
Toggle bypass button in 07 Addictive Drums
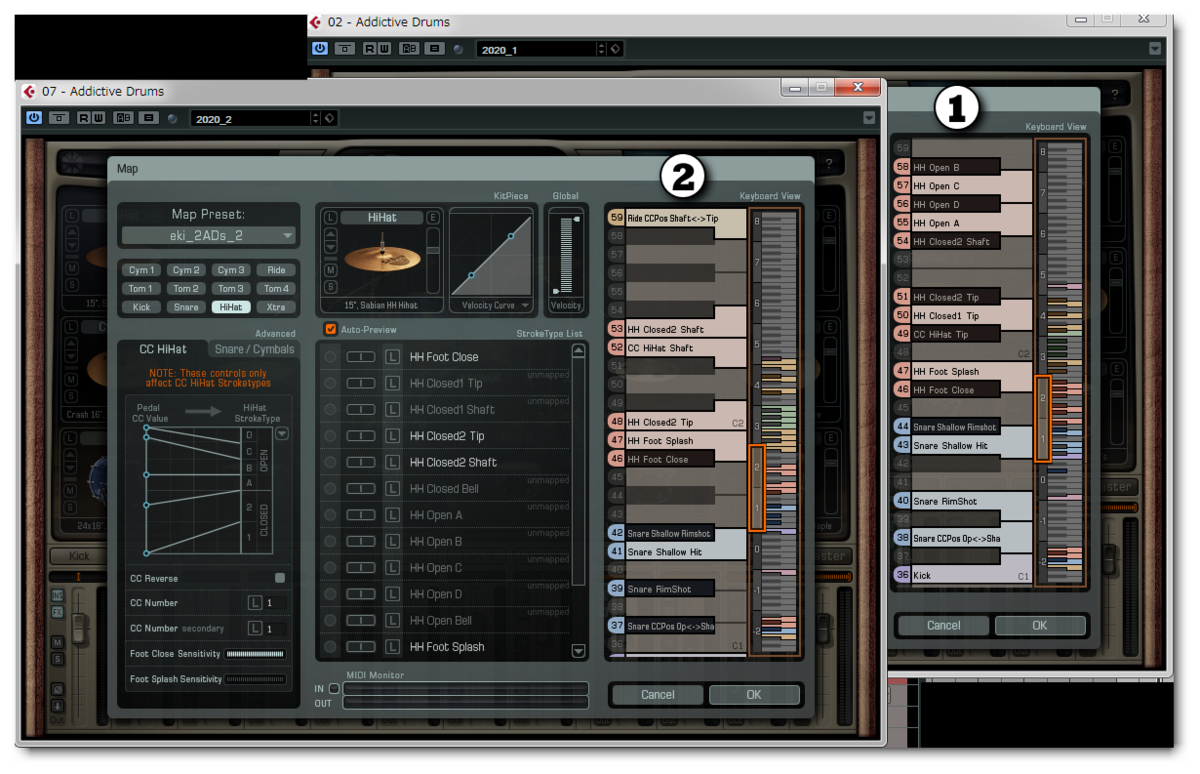[x=60, y=118]
